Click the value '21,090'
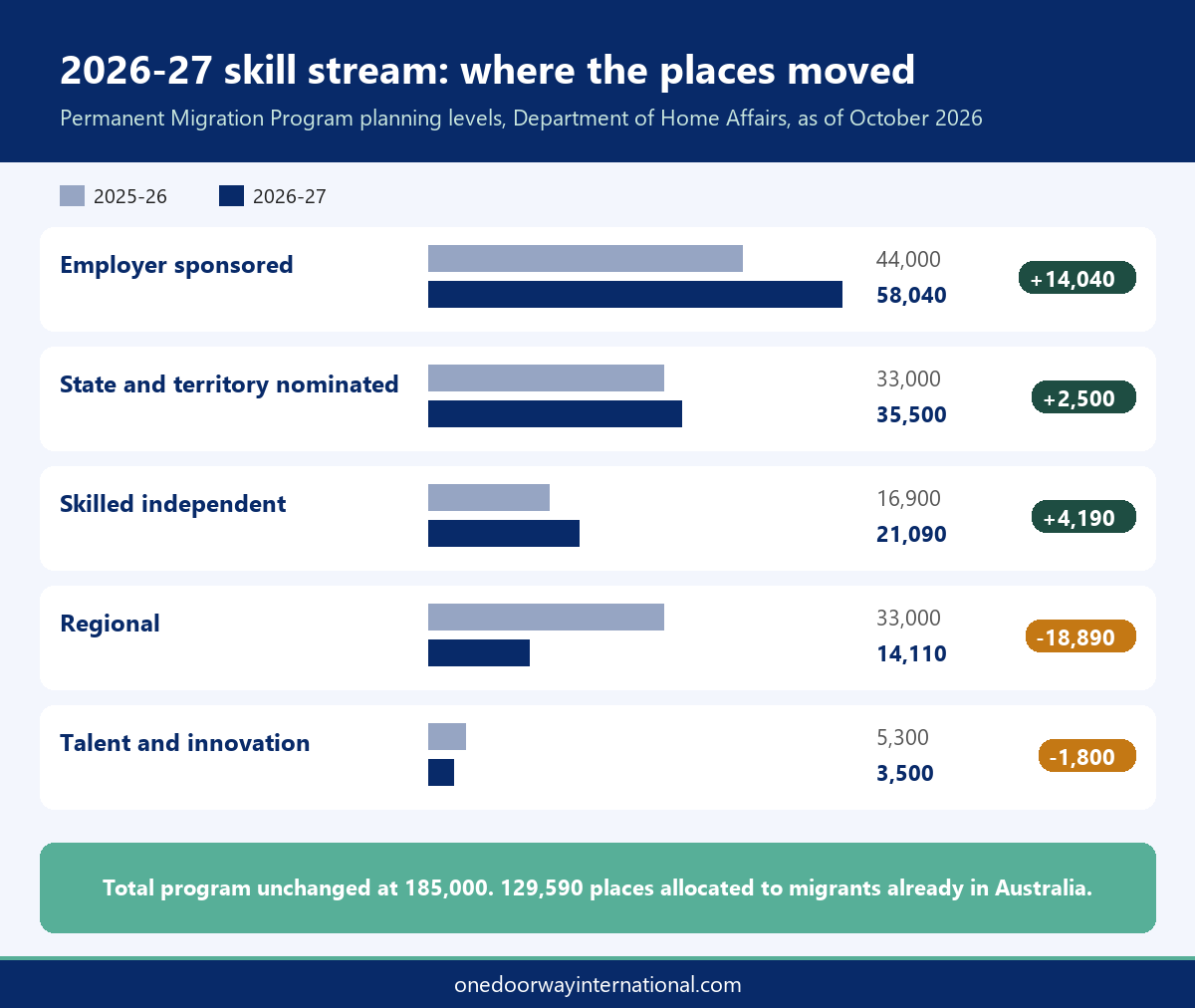The width and height of the screenshot is (1195, 1008). (x=911, y=535)
